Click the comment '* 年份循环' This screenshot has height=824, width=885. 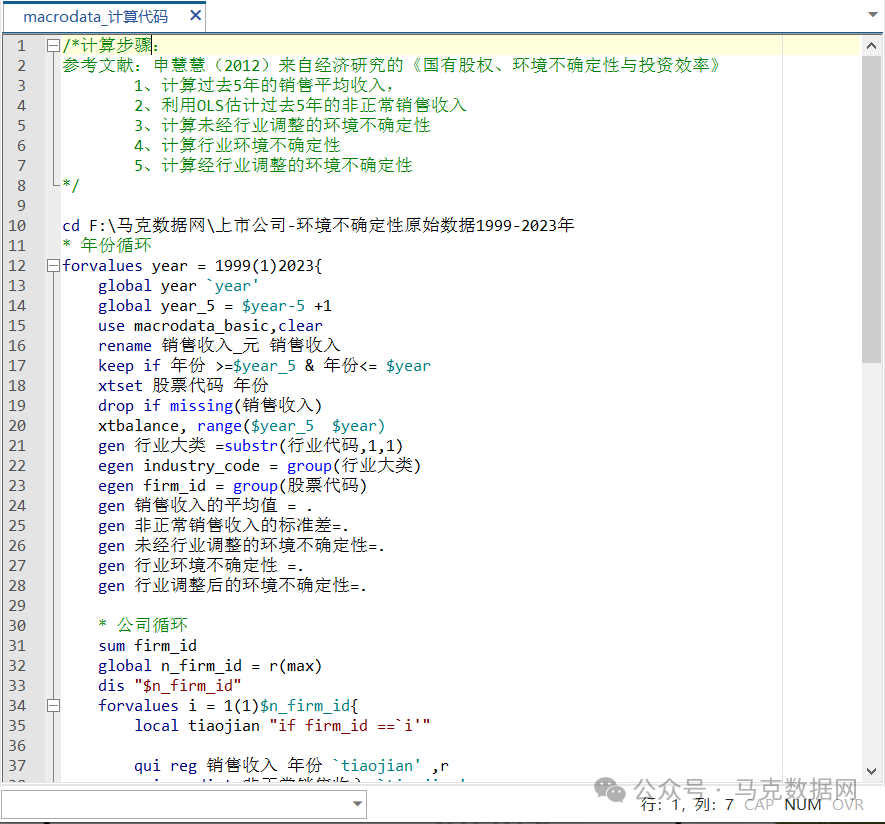(x=107, y=246)
